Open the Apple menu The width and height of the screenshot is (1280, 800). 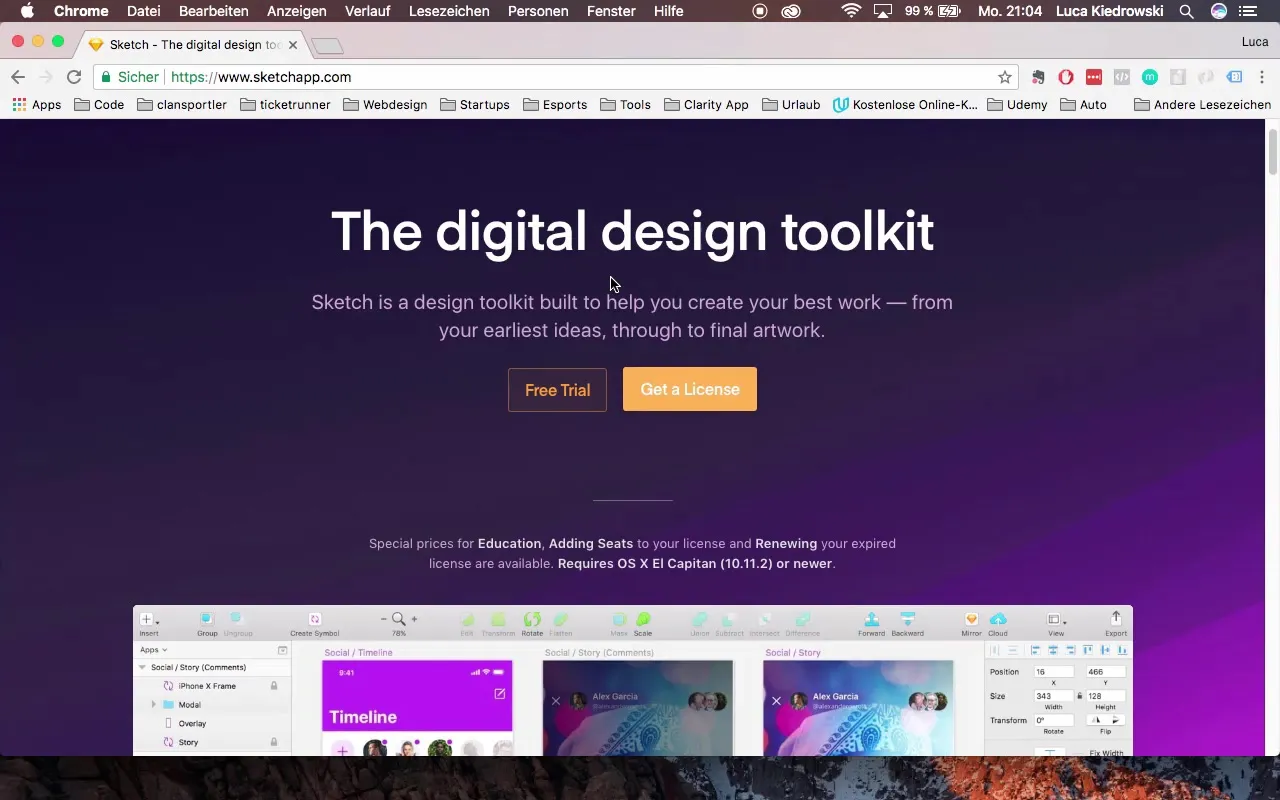27,11
